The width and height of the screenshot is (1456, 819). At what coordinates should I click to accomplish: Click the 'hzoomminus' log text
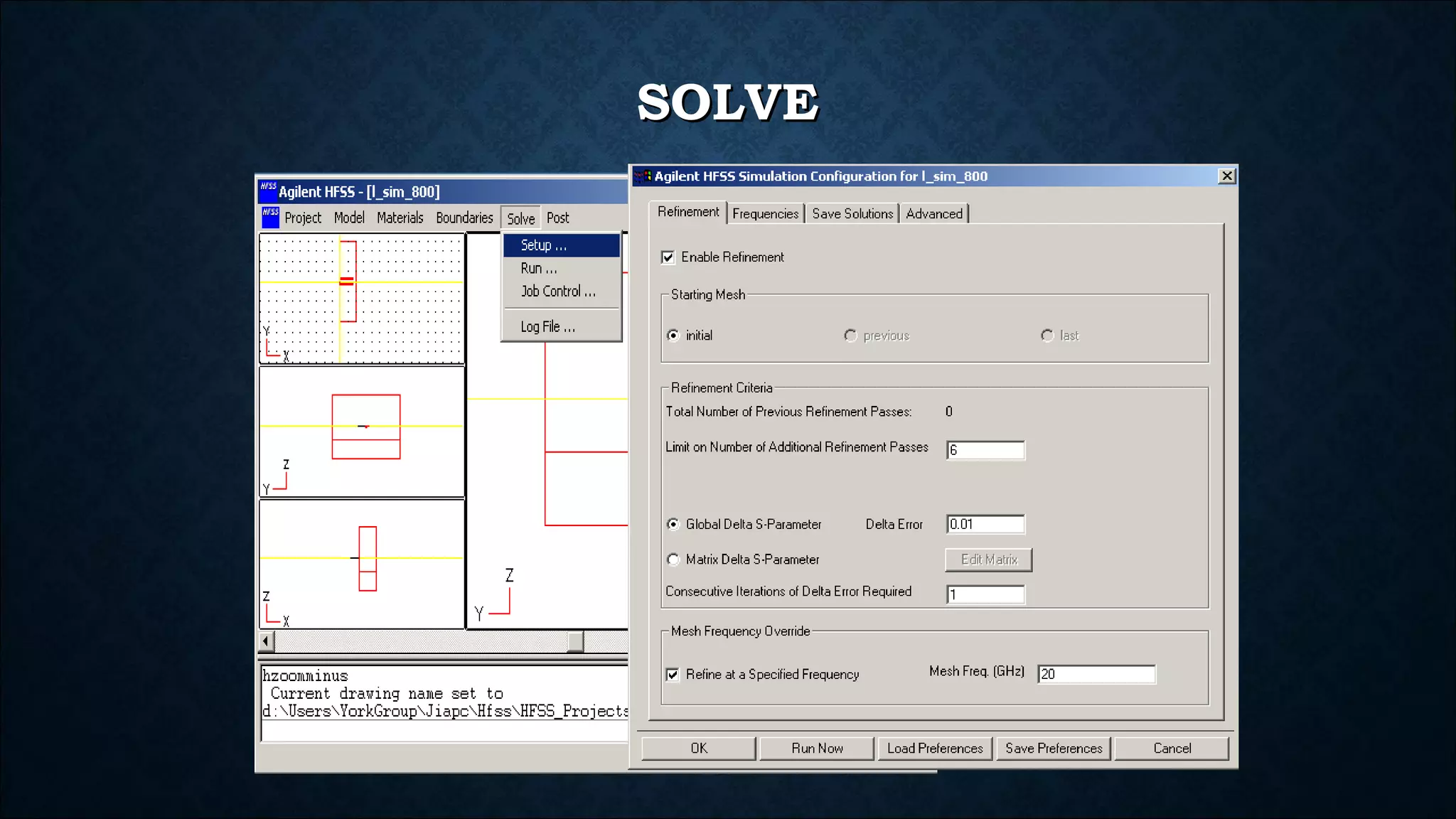tap(305, 676)
